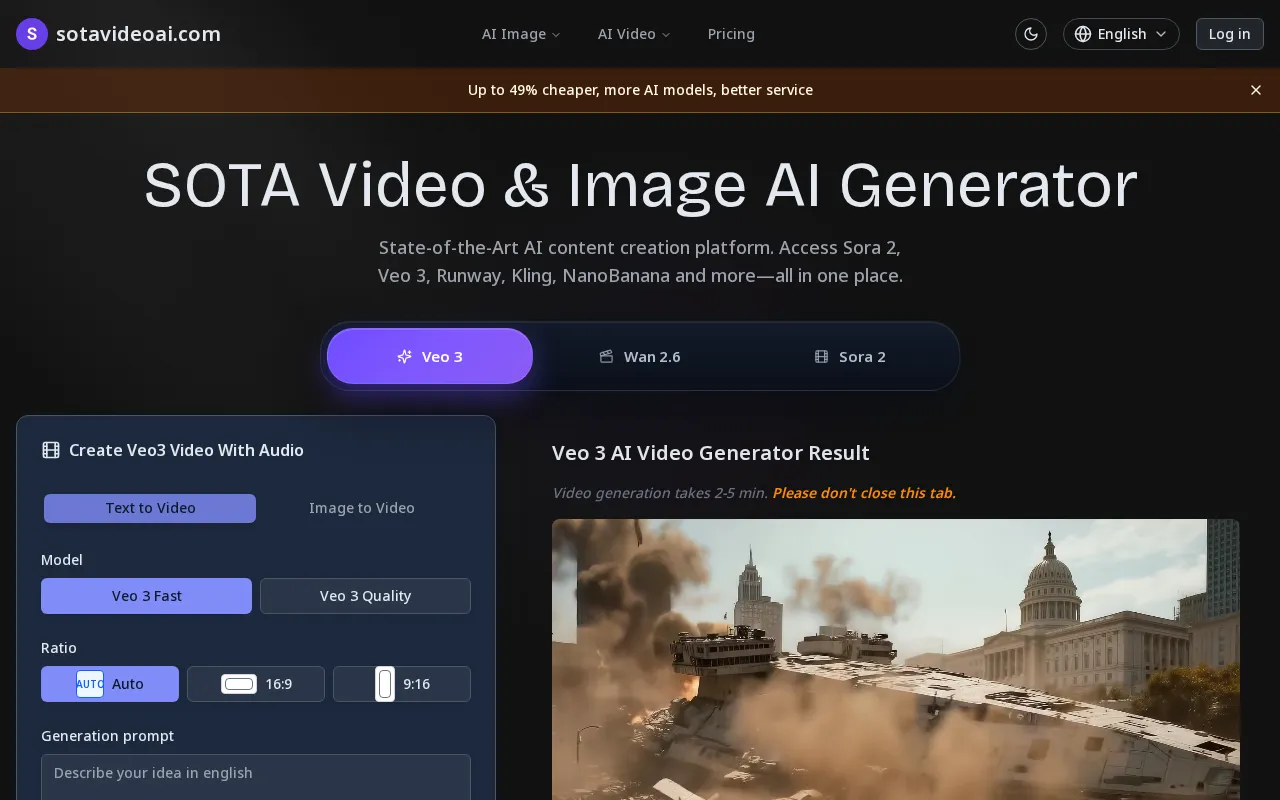Toggle dark mode moon icon
The width and height of the screenshot is (1280, 800).
(x=1031, y=34)
